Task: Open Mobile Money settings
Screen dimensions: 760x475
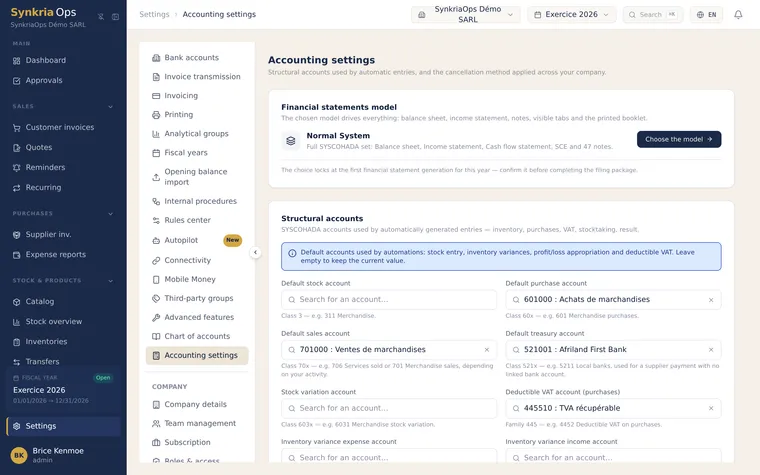Action: [x=197, y=279]
